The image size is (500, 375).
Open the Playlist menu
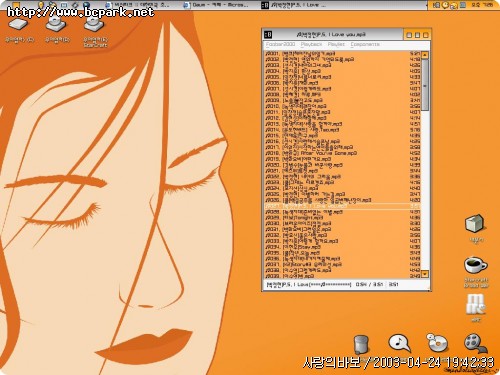coord(336,44)
